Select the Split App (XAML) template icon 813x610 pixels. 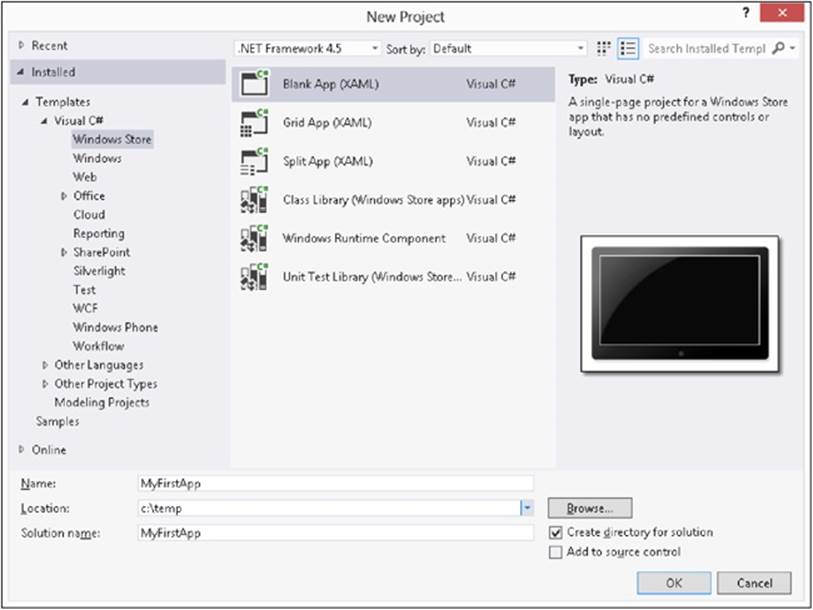coord(255,161)
